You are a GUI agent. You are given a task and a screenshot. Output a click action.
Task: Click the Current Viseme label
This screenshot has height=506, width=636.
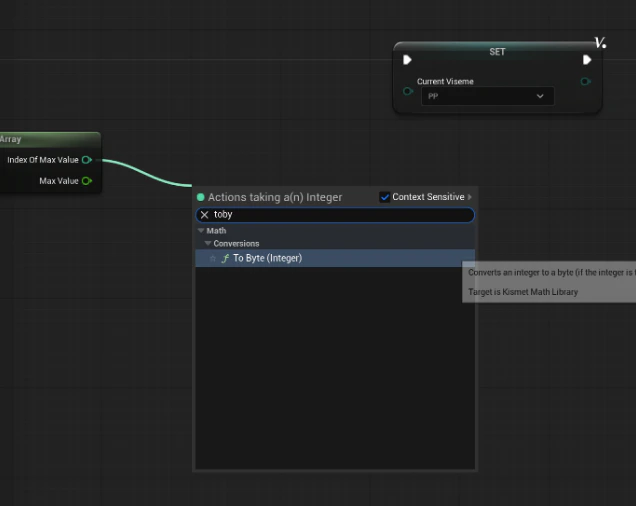coord(445,82)
